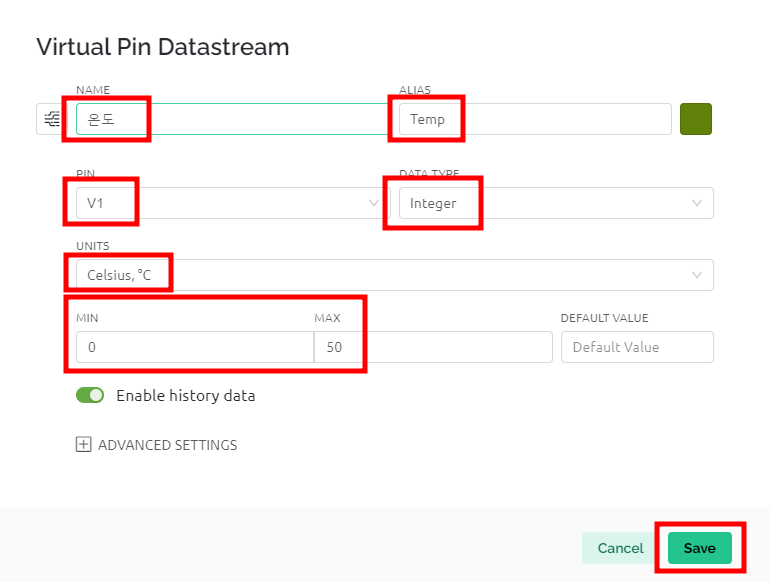Cancel the datastream dialog
Screen dimensions: 770x582
click(x=620, y=548)
